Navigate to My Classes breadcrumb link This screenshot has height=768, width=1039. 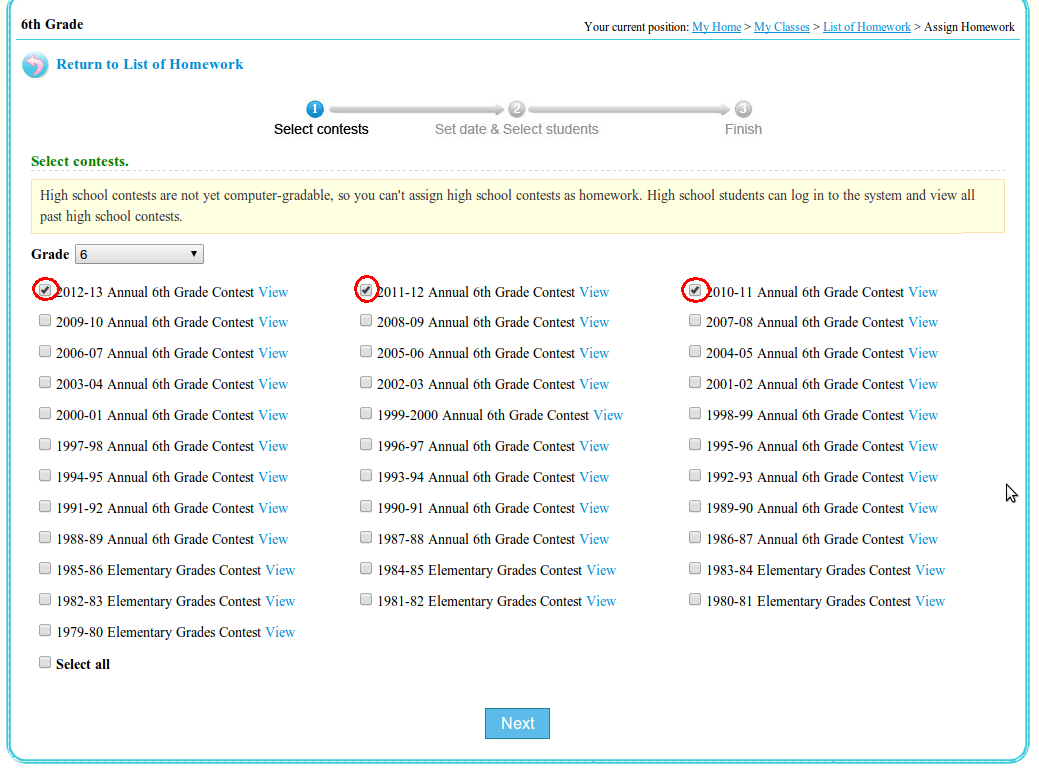point(781,27)
